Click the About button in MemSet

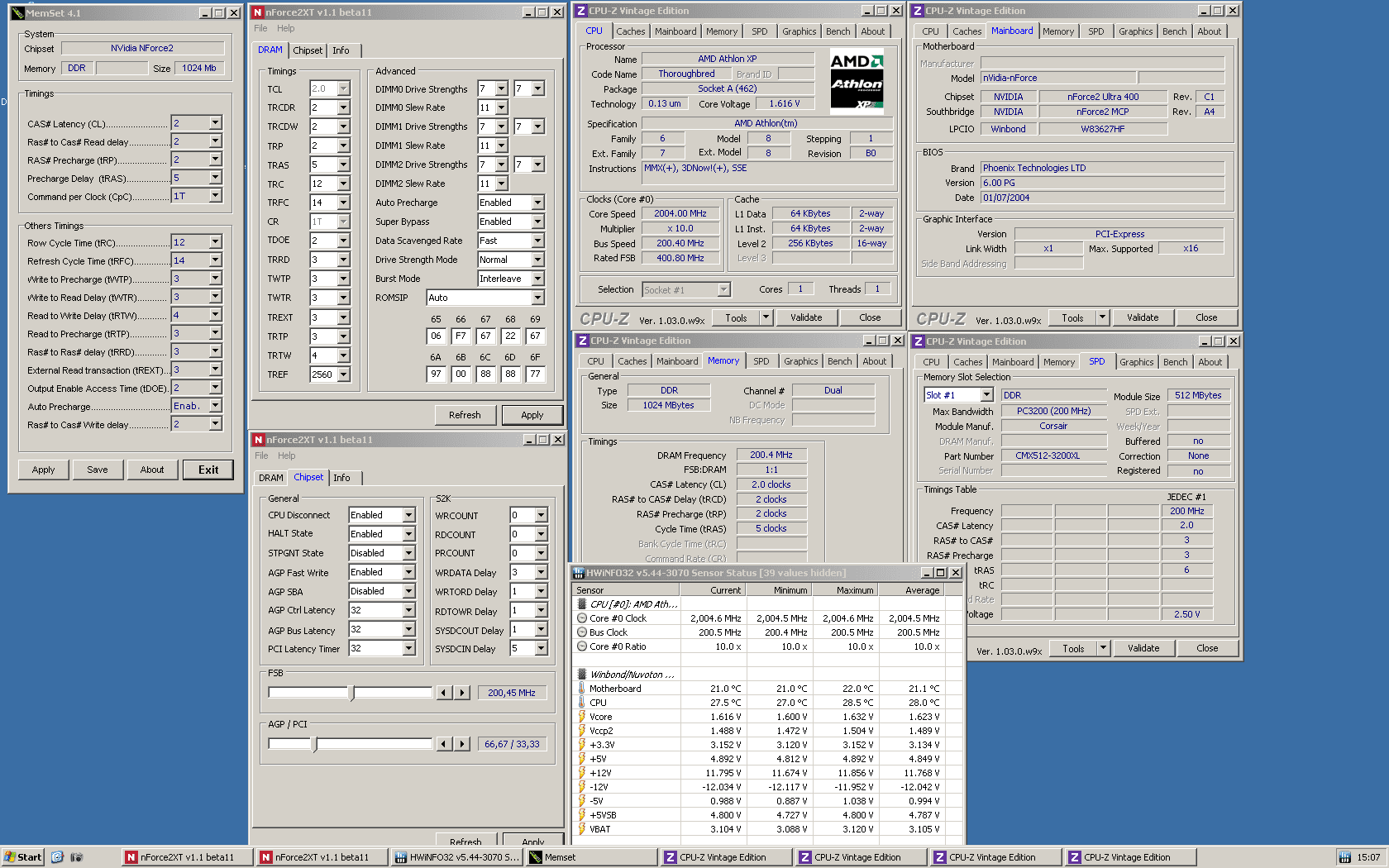[x=152, y=470]
